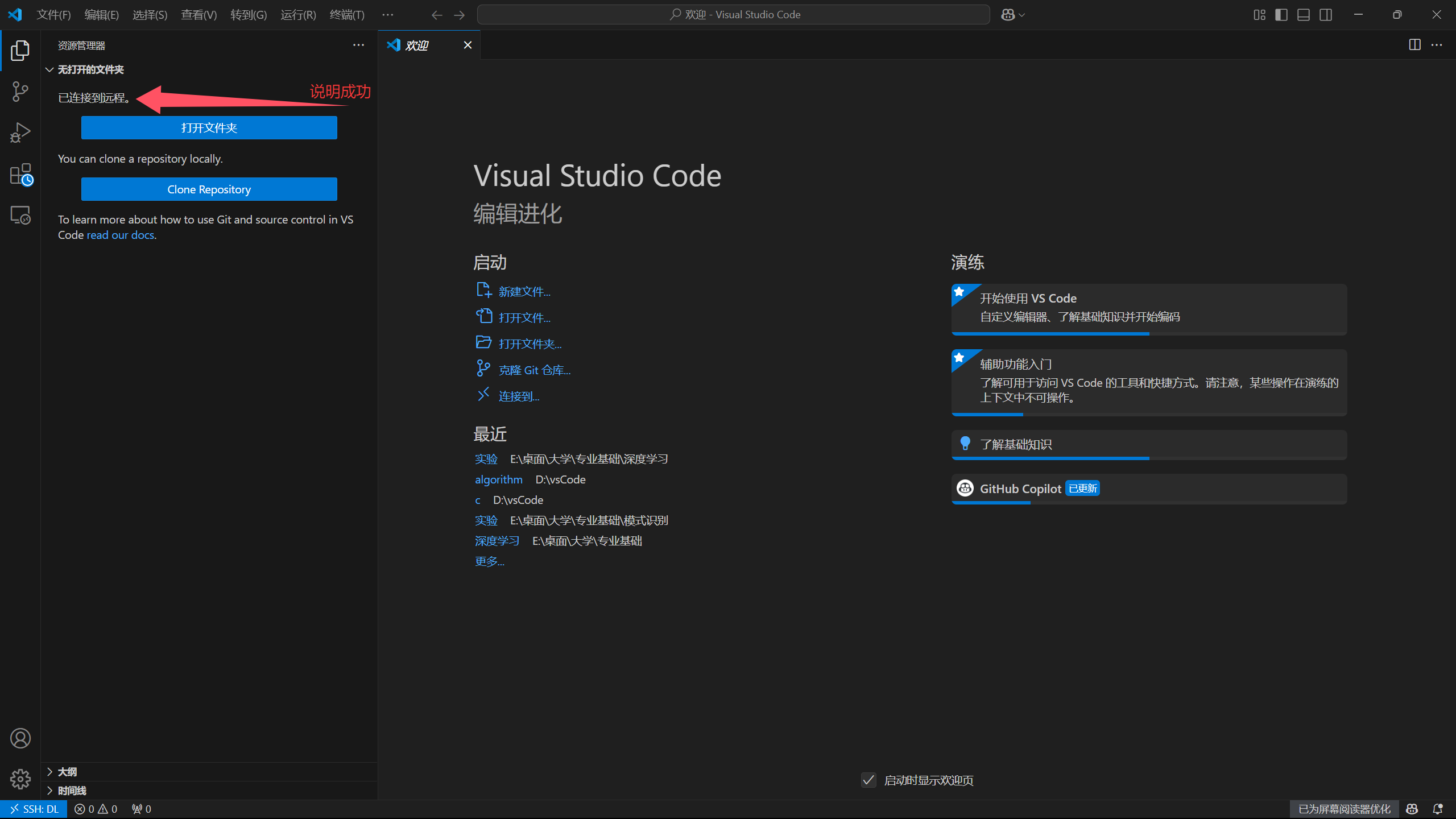Viewport: 1456px width, 819px height.
Task: Click the notifications bell in status bar
Action: (x=1438, y=809)
